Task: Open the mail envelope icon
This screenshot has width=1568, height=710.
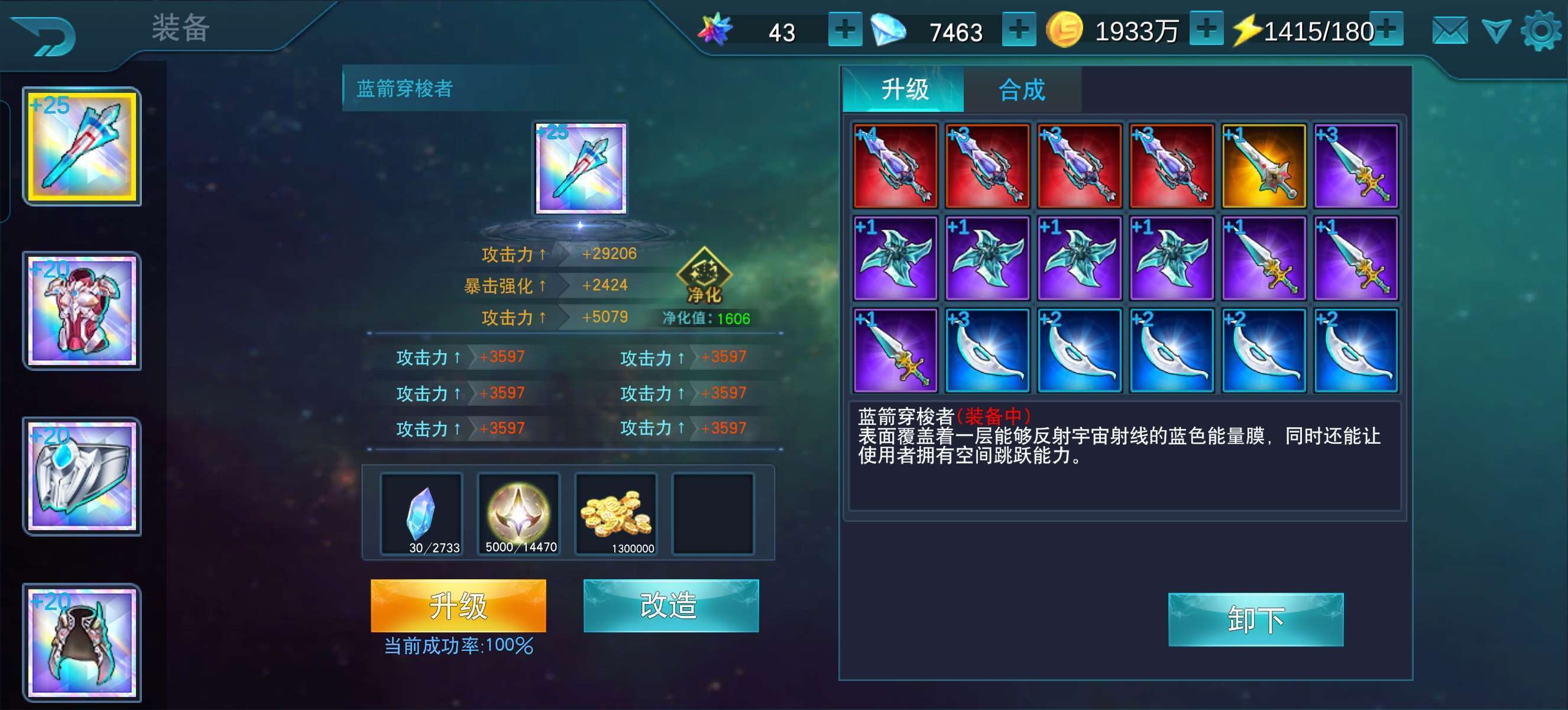Action: [1449, 30]
